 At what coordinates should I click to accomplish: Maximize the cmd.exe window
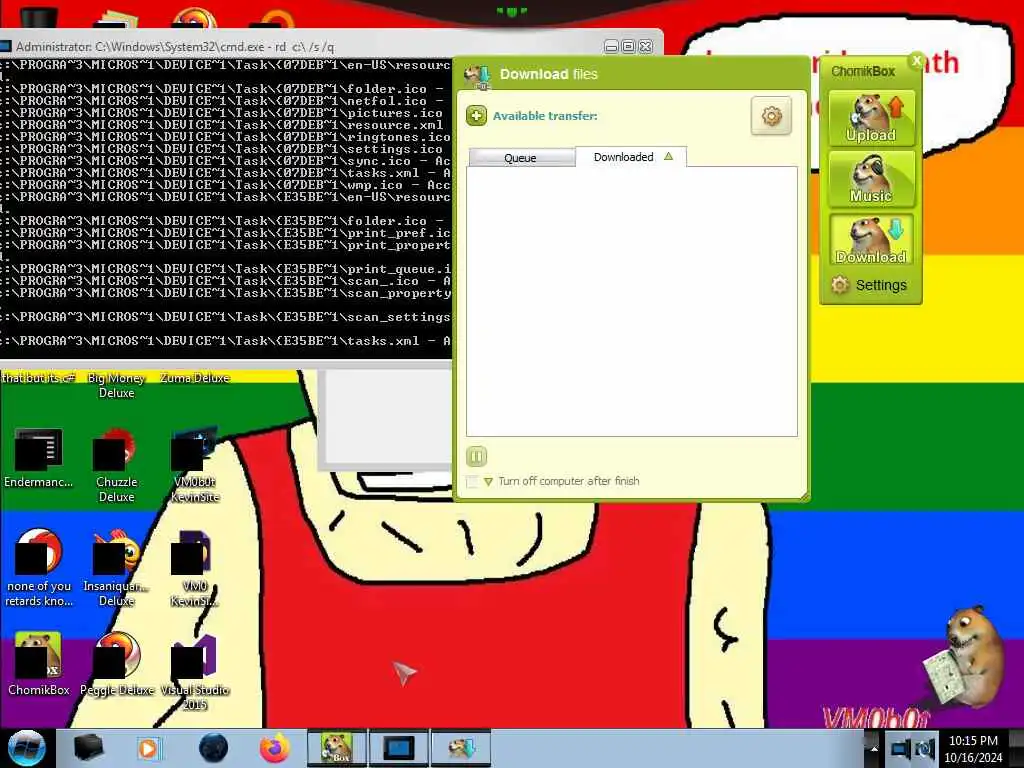tap(628, 46)
